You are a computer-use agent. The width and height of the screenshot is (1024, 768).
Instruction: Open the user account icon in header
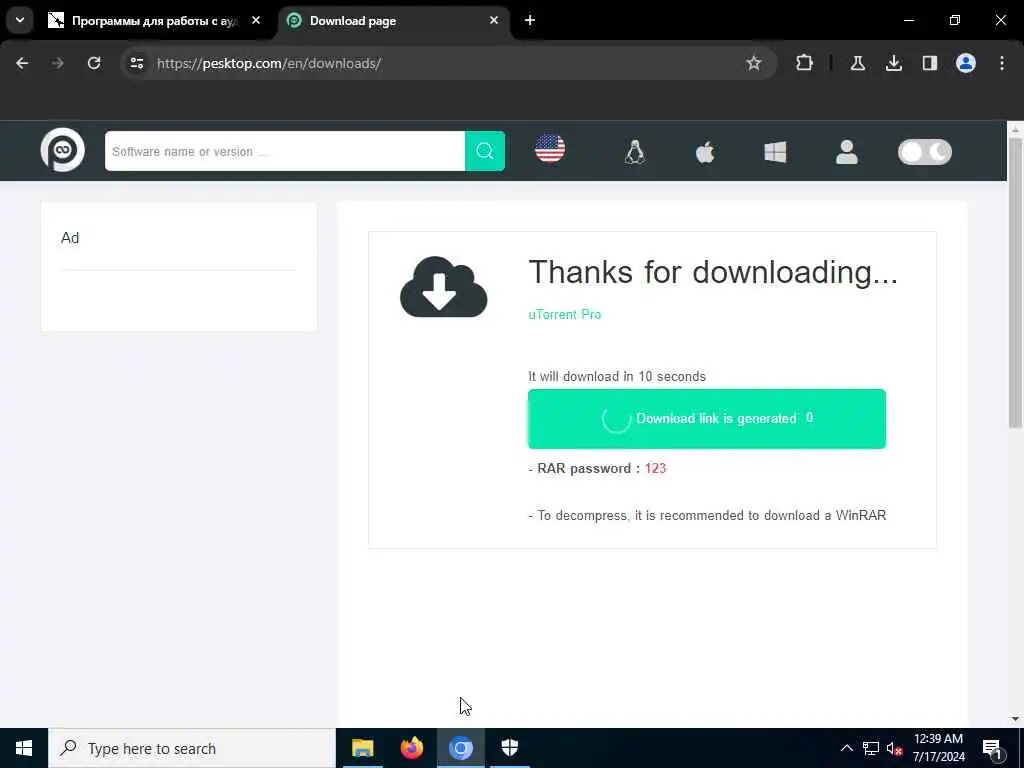(847, 152)
